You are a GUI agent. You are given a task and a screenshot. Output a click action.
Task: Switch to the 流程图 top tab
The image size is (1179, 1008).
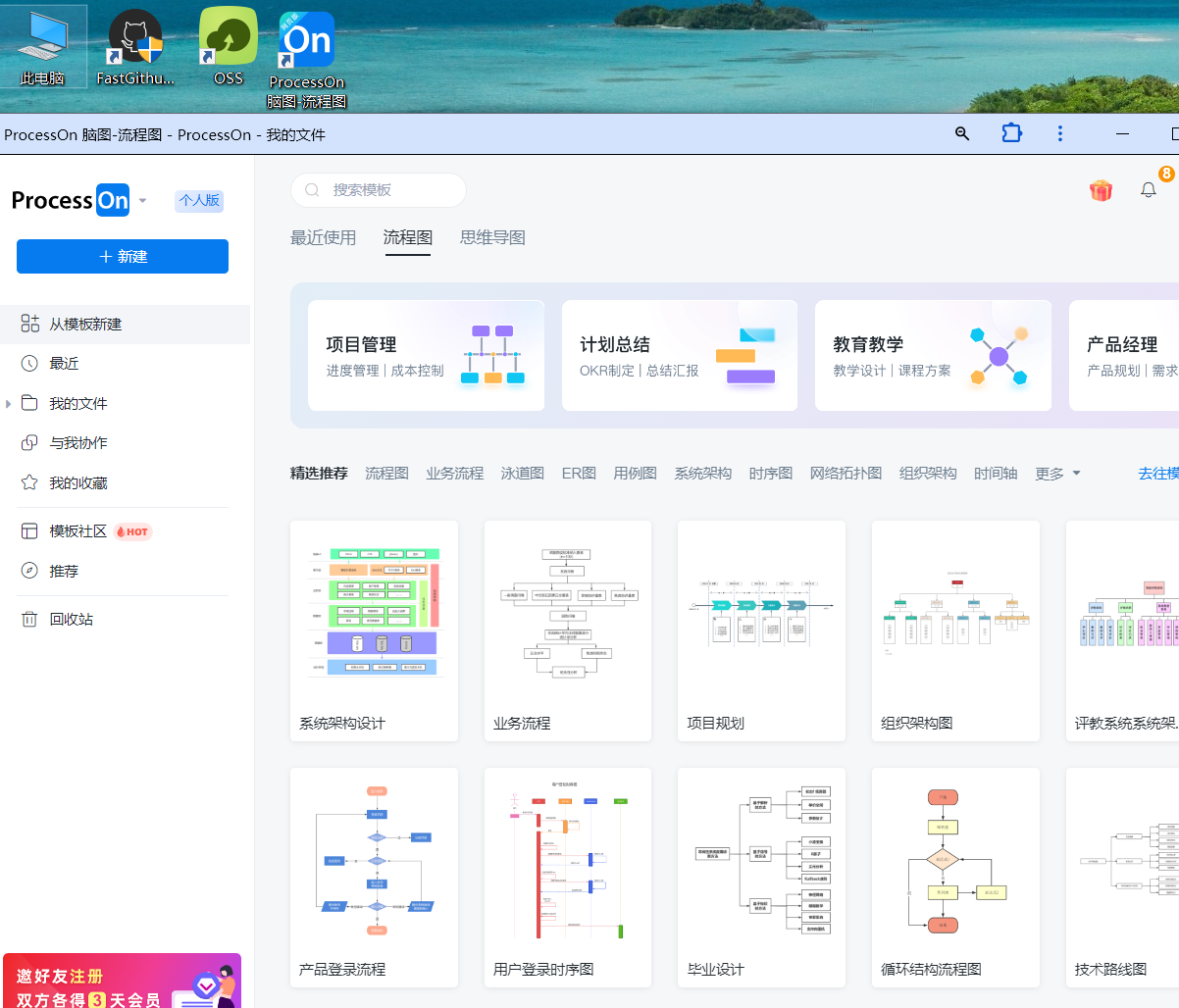(x=407, y=237)
